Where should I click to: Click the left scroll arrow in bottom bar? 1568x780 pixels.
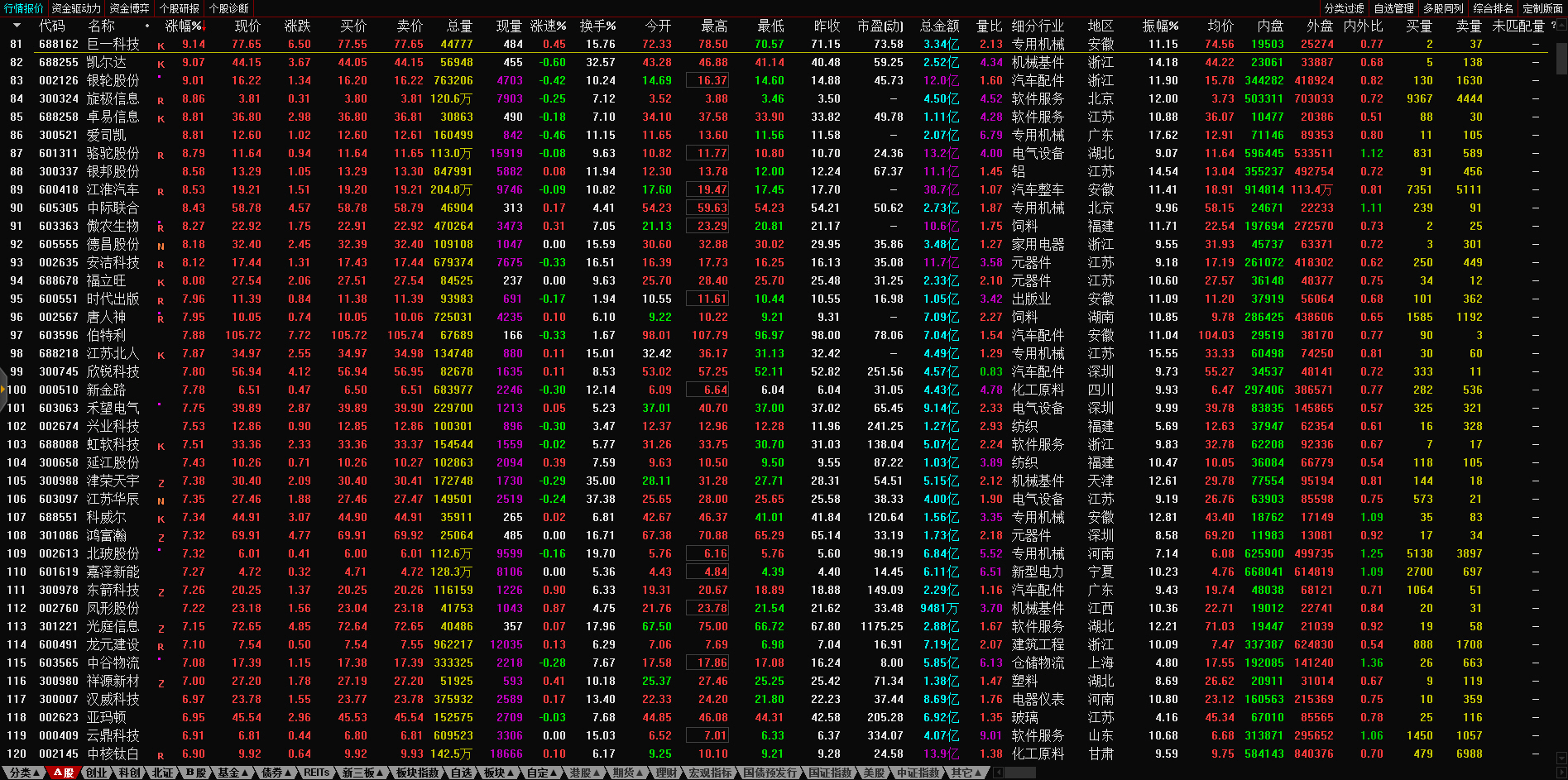[x=998, y=773]
